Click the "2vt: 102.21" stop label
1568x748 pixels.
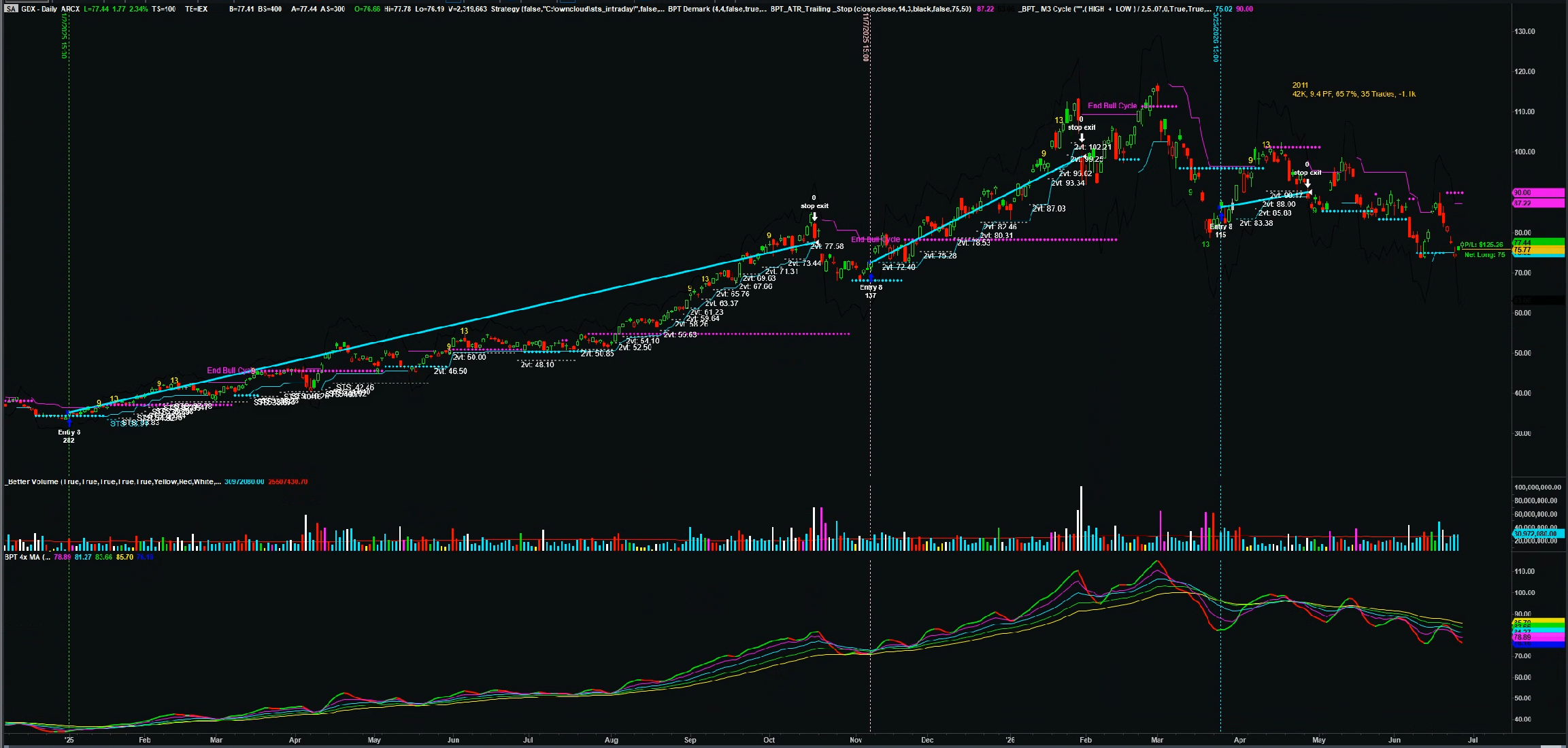click(x=1092, y=147)
